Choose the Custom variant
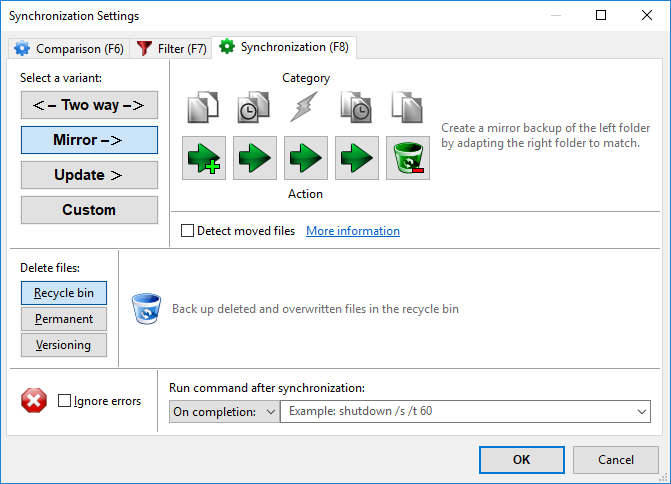 89,210
